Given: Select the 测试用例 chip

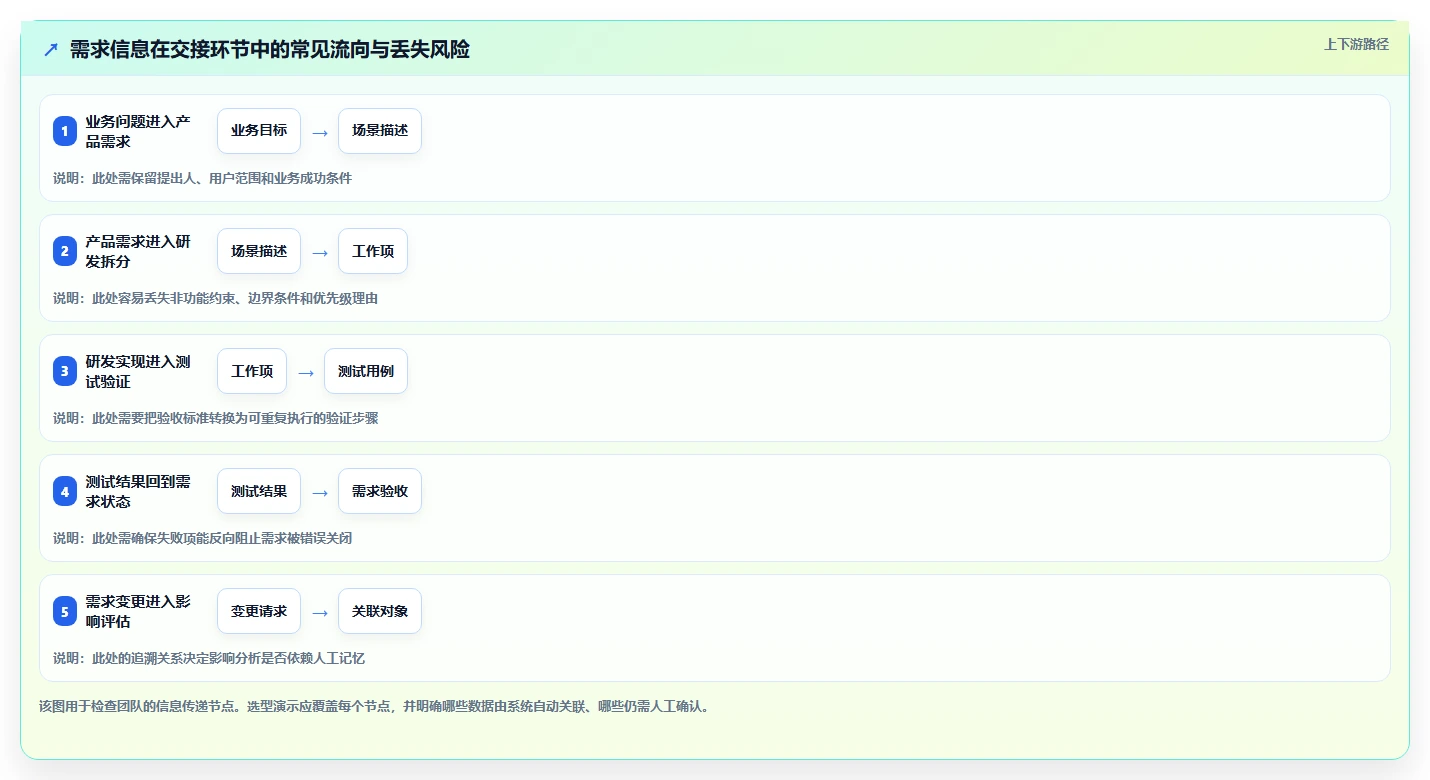Looking at the screenshot, I should tap(366, 371).
